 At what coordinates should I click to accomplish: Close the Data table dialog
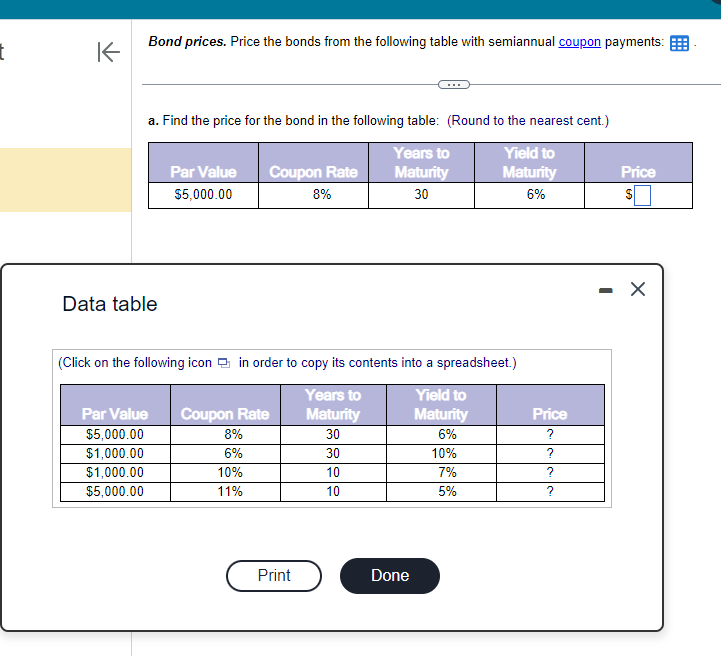638,289
